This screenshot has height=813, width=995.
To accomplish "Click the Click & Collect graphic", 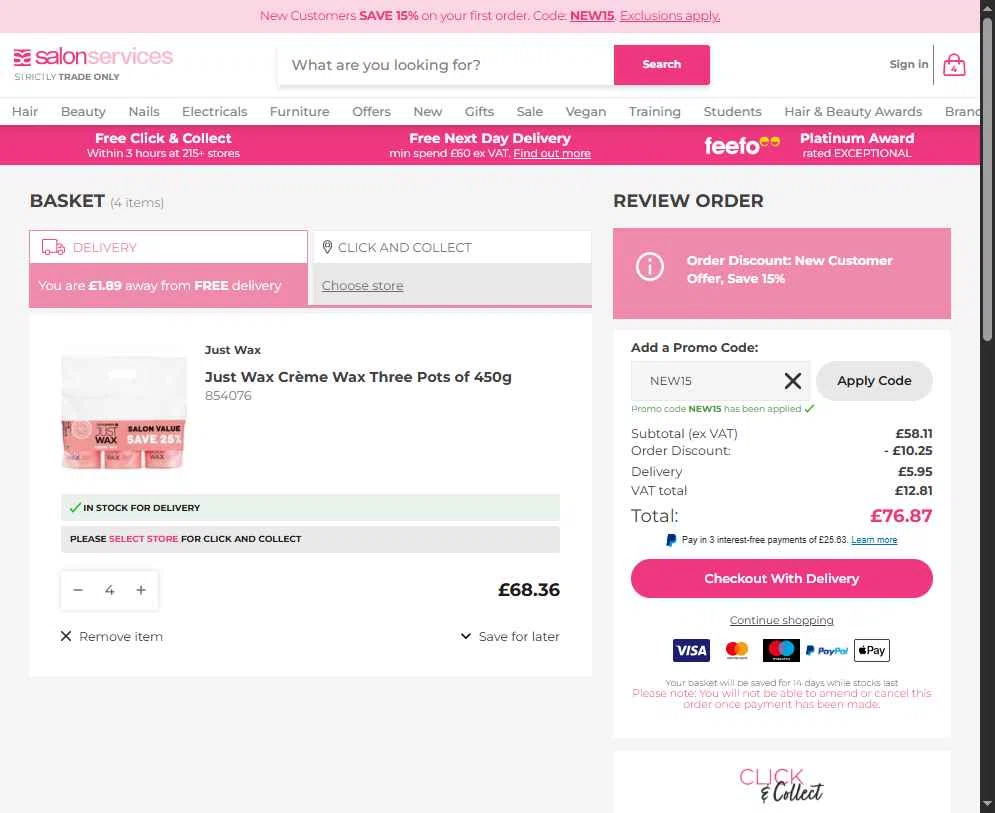I will (782, 785).
